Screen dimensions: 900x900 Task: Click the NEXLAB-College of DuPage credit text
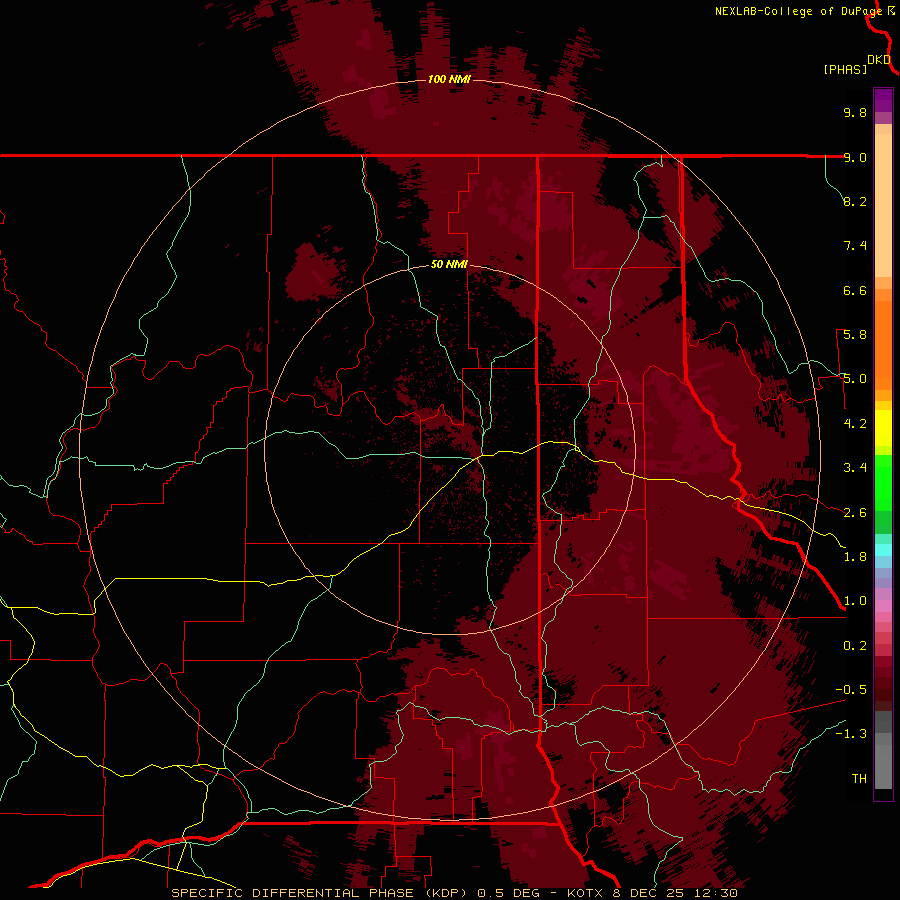(x=798, y=11)
